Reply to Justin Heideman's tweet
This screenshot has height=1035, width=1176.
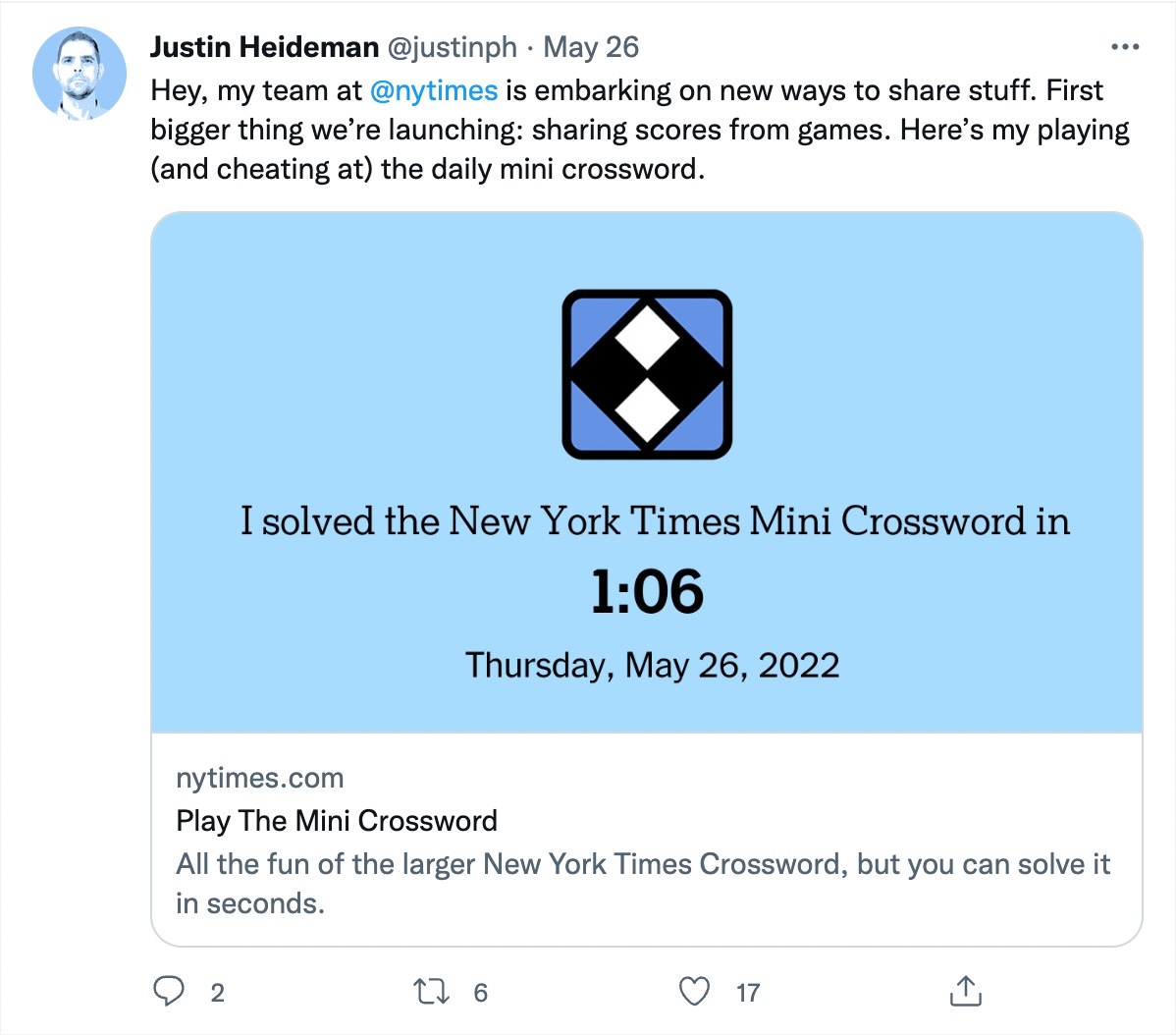pos(171,992)
